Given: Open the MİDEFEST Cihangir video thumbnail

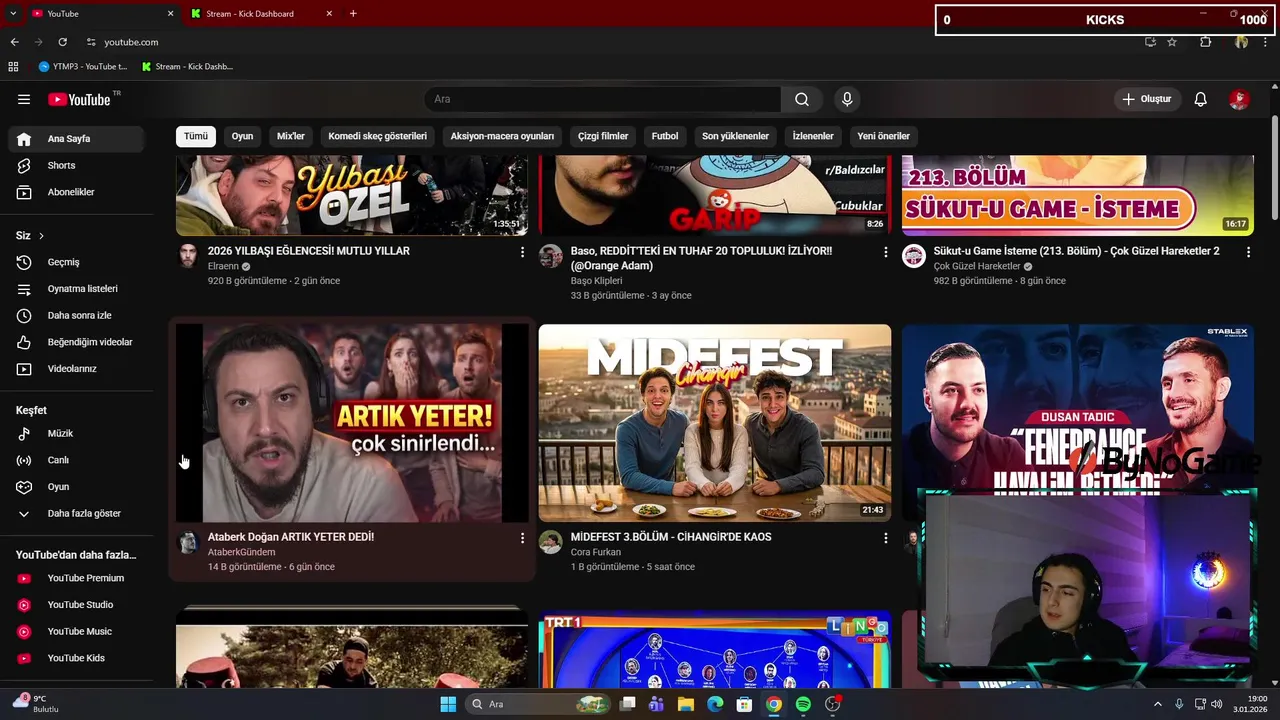Looking at the screenshot, I should [715, 423].
